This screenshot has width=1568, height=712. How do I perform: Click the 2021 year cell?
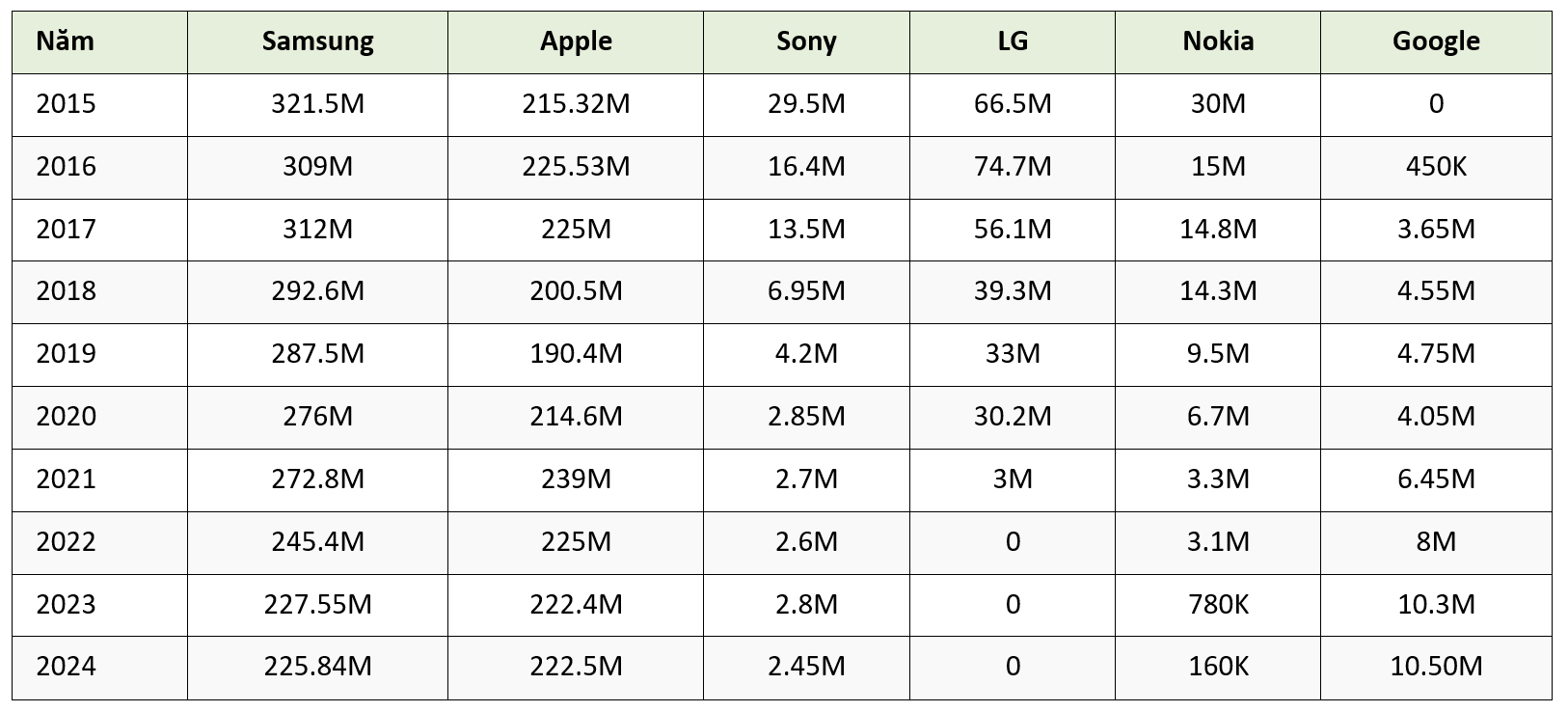pos(67,479)
